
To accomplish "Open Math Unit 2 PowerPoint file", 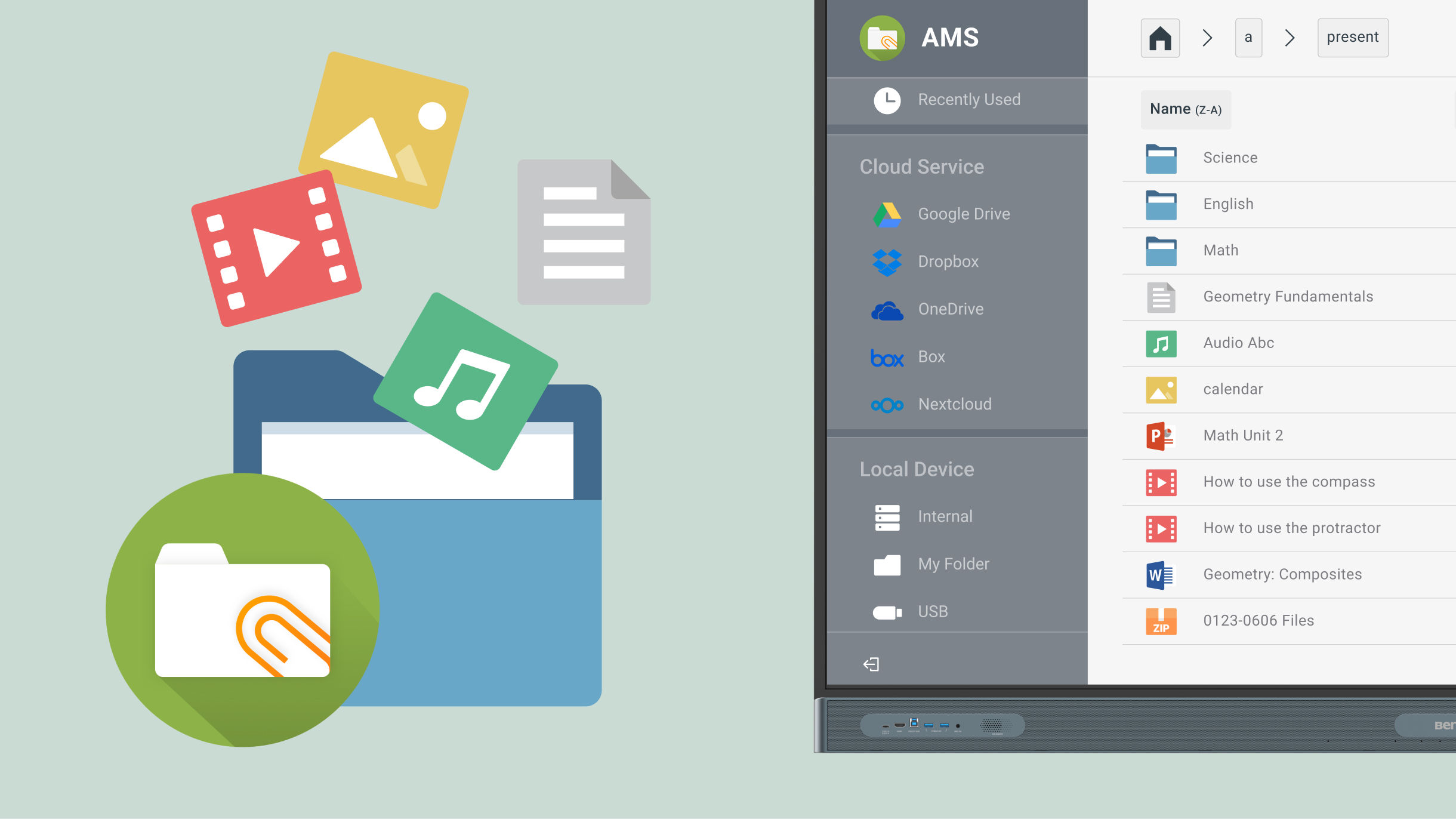I will tap(1242, 435).
